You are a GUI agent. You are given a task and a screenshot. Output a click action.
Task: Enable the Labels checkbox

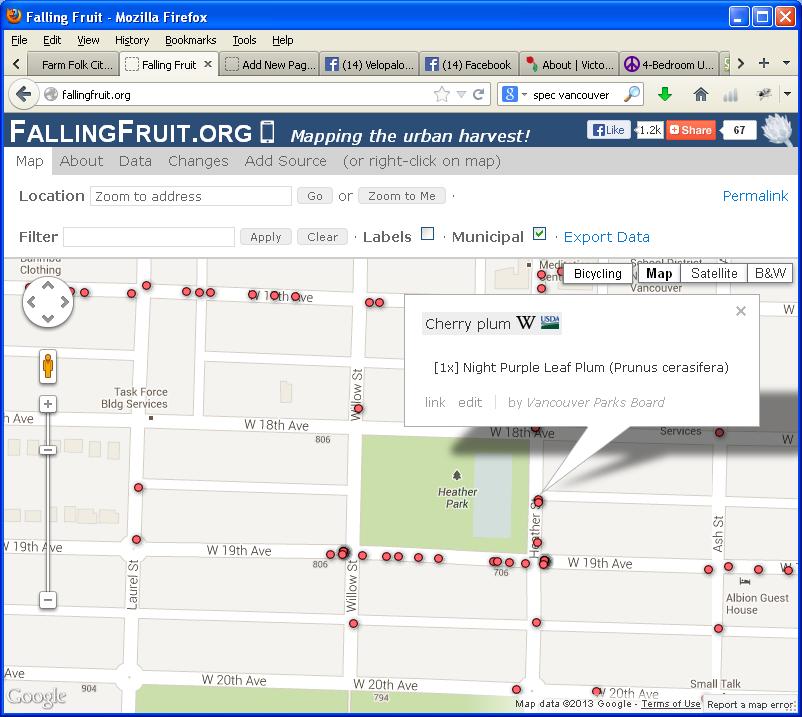pyautogui.click(x=428, y=234)
